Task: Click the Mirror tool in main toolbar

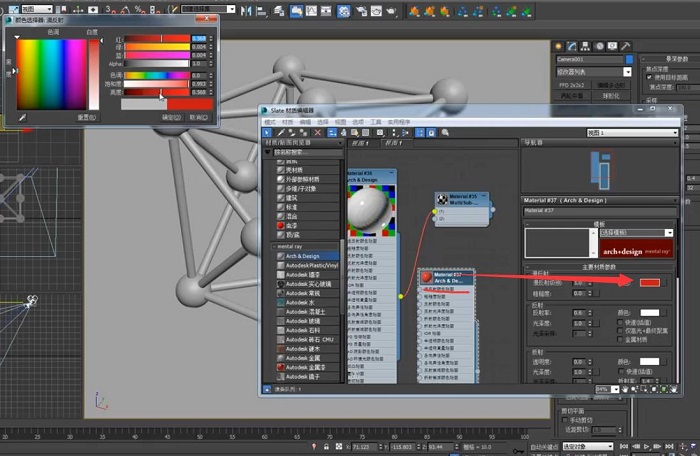Action: tap(246, 10)
